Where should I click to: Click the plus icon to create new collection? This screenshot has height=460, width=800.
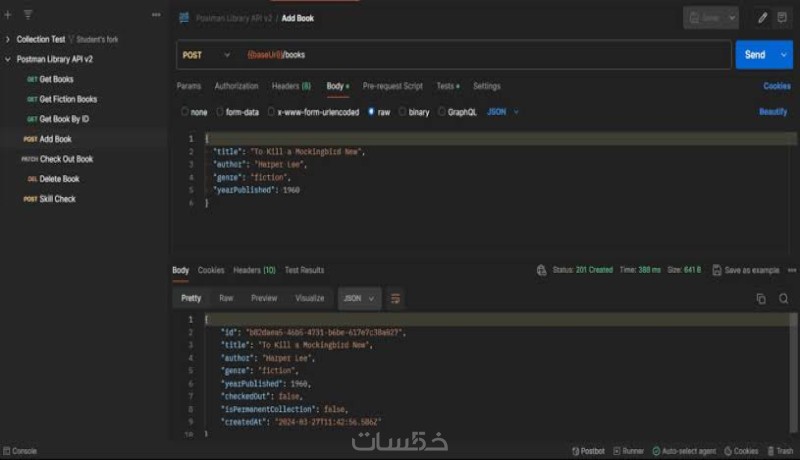8,15
